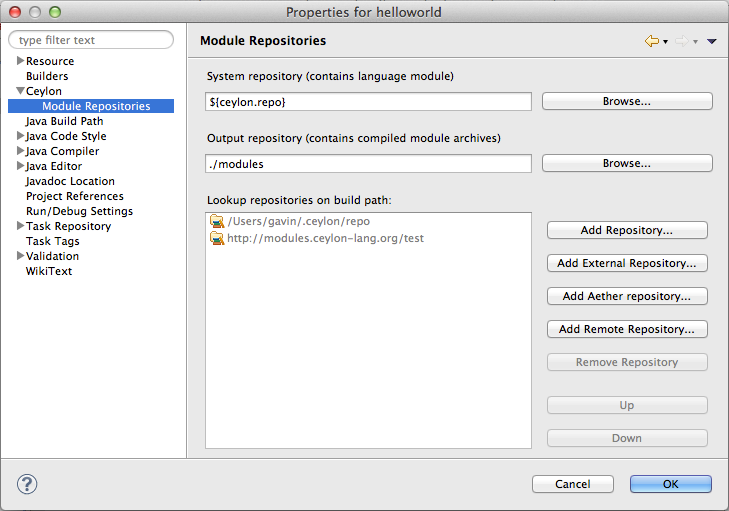Click the System repository path field
This screenshot has width=729, height=511.
pyautogui.click(x=368, y=101)
